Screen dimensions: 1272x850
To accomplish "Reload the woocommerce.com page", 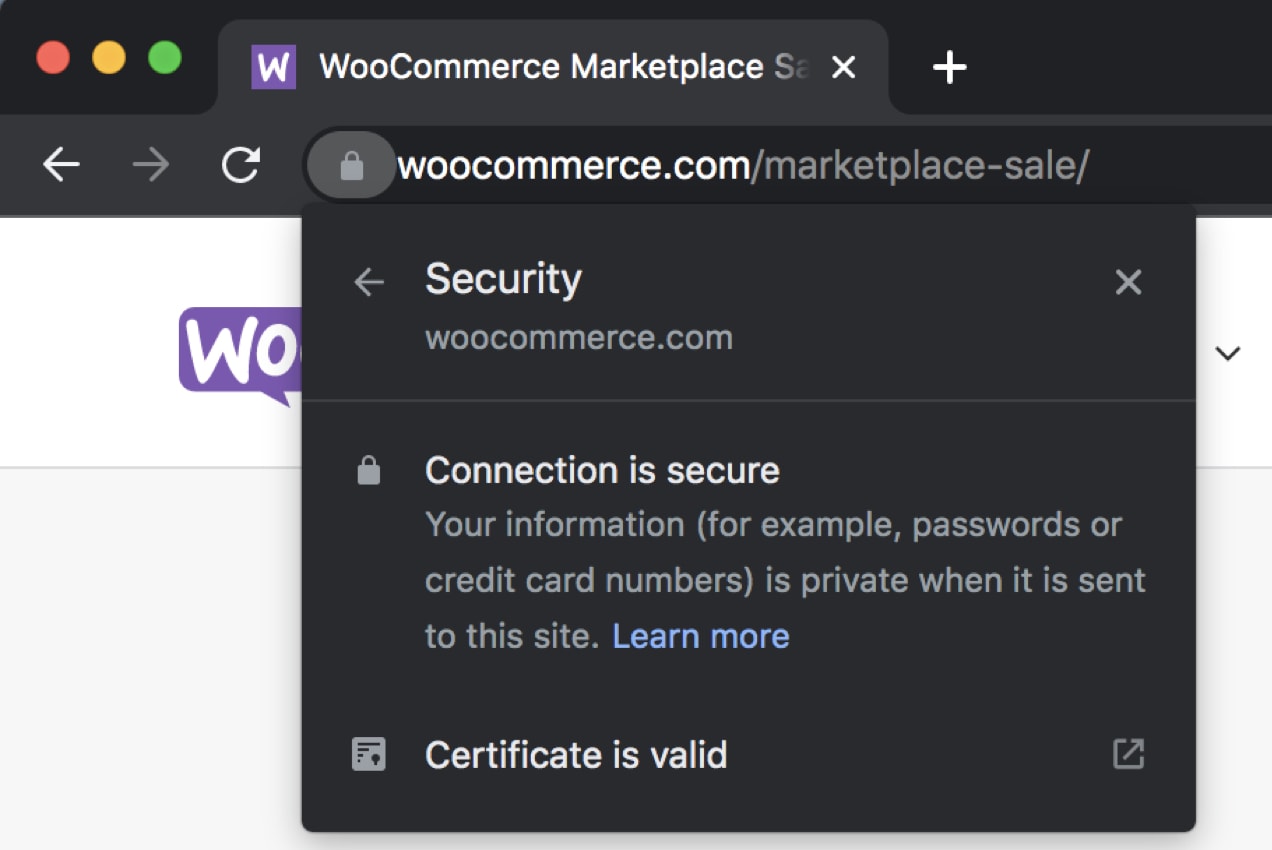I will click(x=240, y=165).
